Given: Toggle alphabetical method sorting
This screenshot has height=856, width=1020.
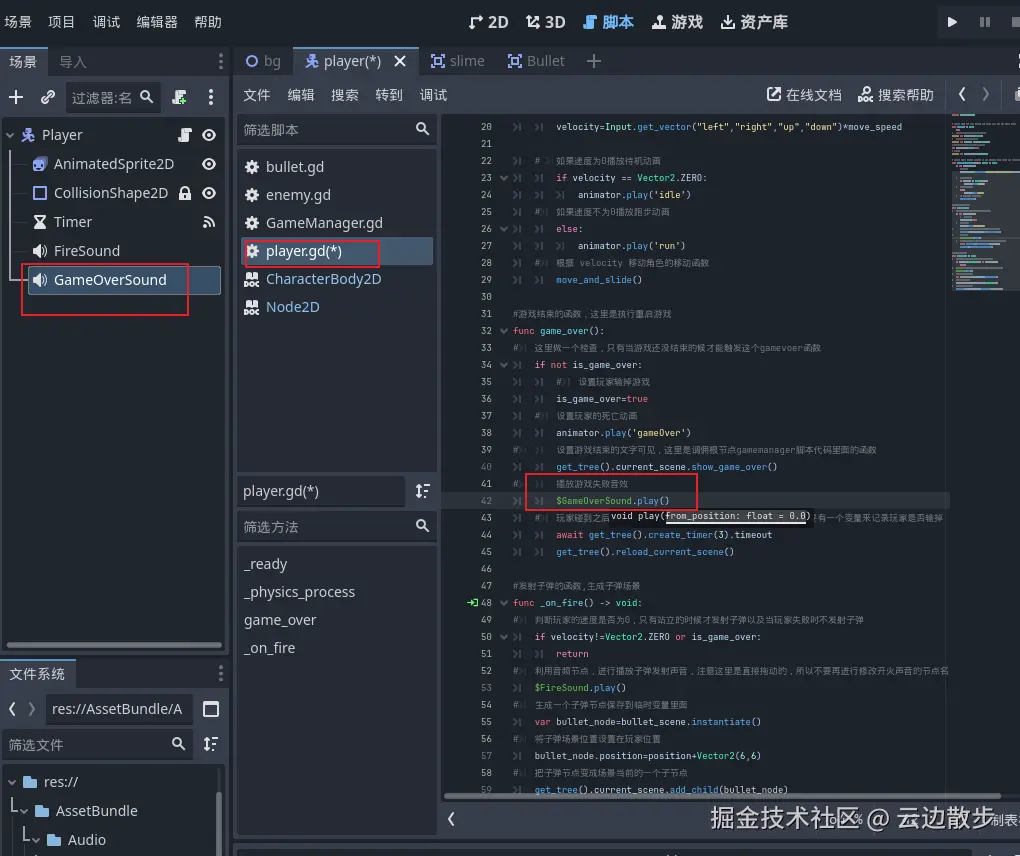Looking at the screenshot, I should coord(423,491).
